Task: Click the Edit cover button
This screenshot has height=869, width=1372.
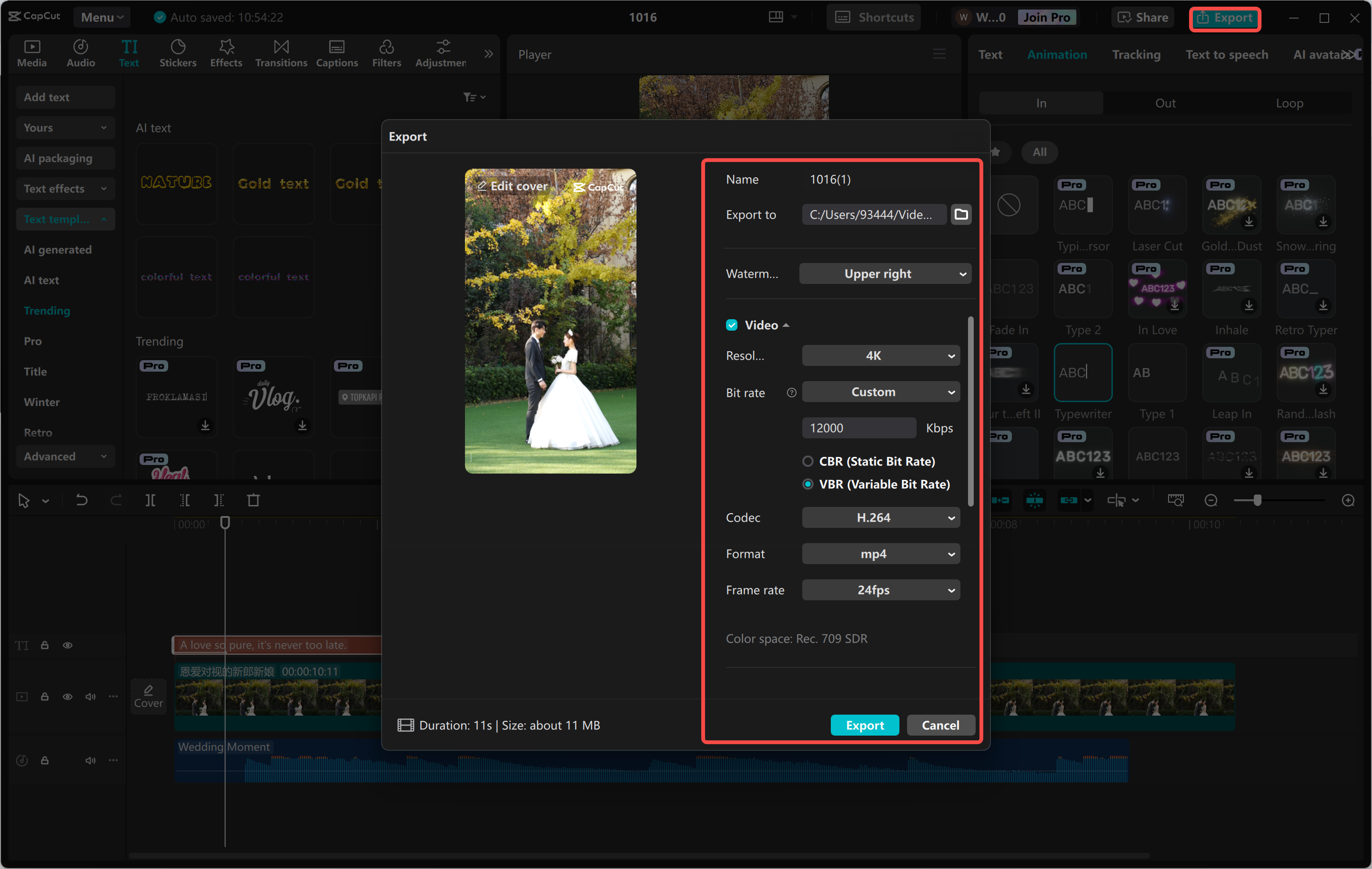Action: point(512,186)
